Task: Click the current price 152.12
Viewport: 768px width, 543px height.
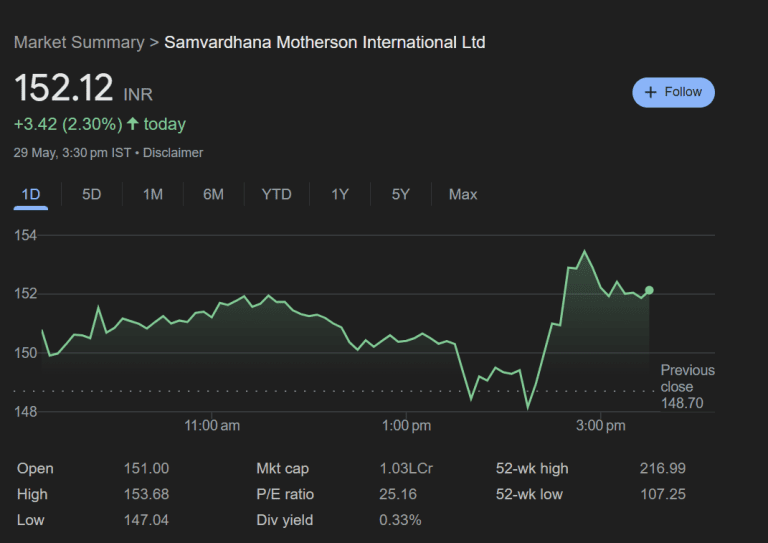Action: [x=64, y=88]
